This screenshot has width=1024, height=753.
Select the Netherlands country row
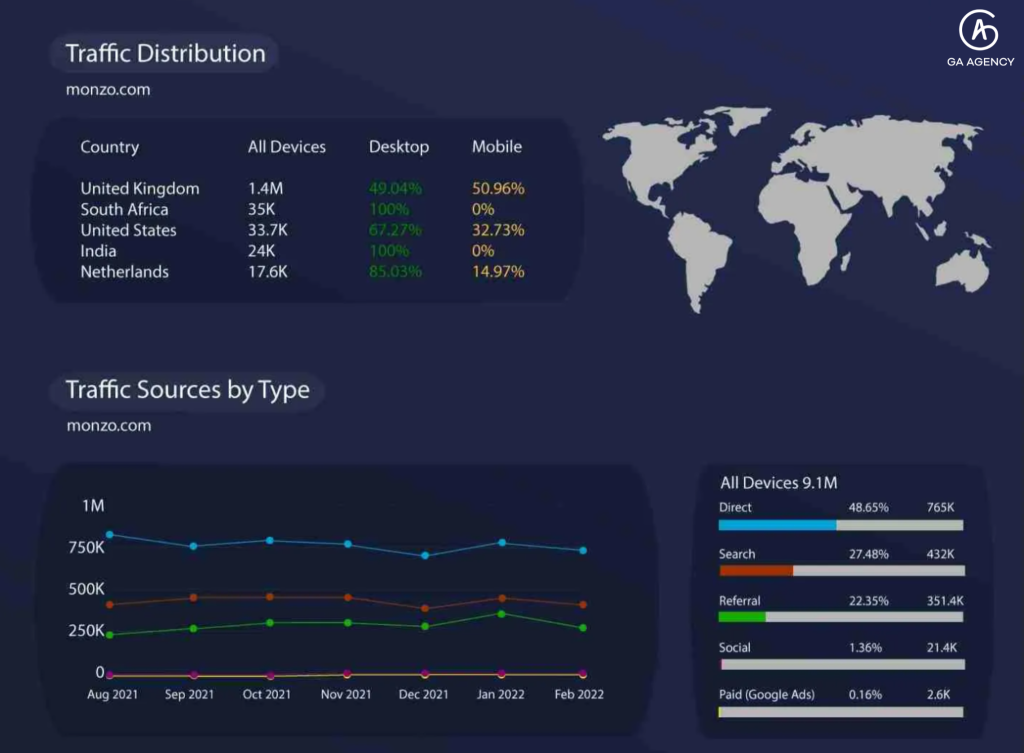click(302, 272)
